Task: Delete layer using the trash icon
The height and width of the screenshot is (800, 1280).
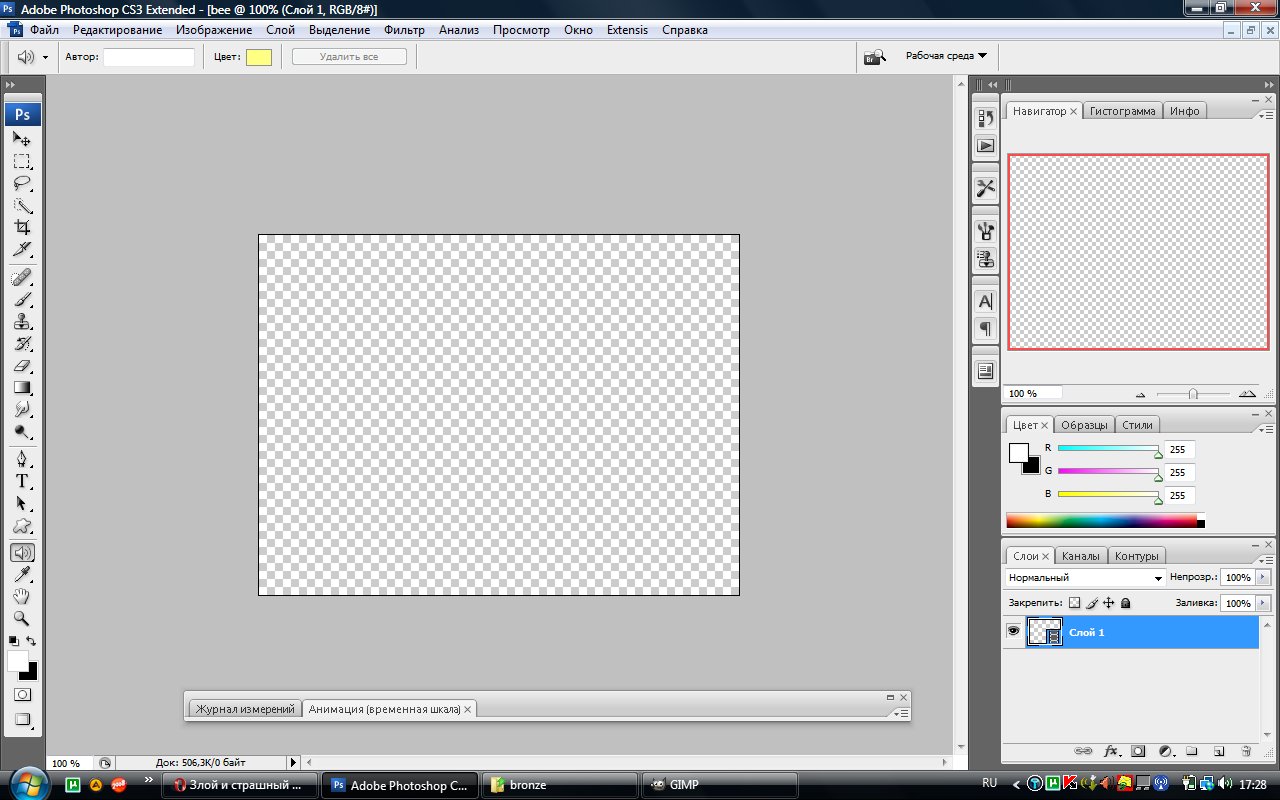Action: [1246, 750]
